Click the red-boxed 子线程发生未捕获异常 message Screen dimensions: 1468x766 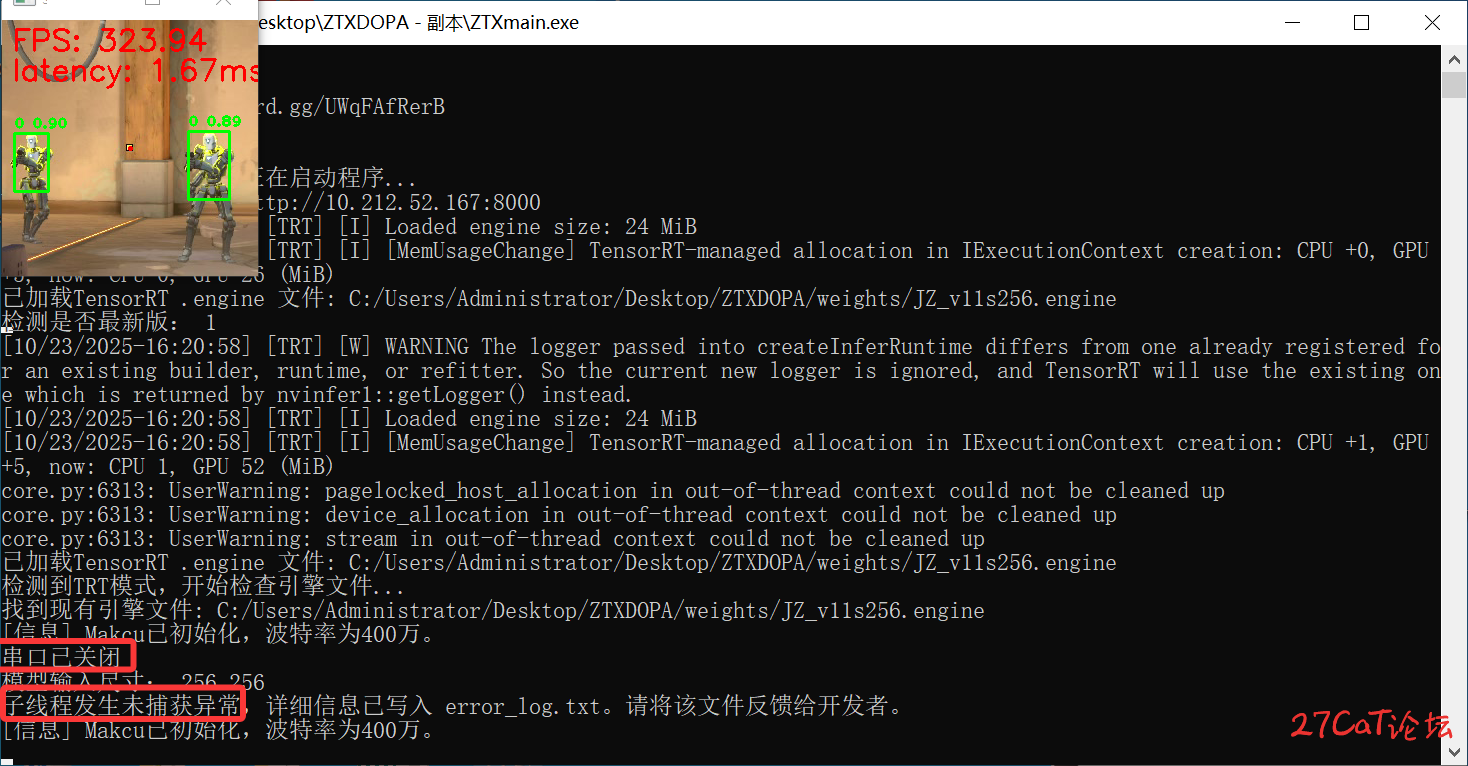coord(122,706)
